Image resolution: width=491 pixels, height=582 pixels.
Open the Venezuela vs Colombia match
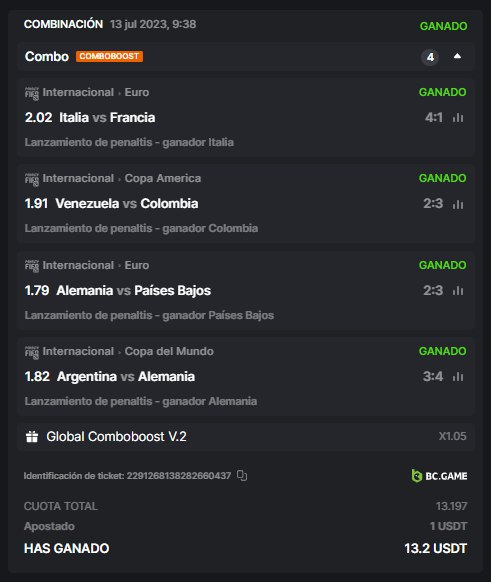[127, 204]
